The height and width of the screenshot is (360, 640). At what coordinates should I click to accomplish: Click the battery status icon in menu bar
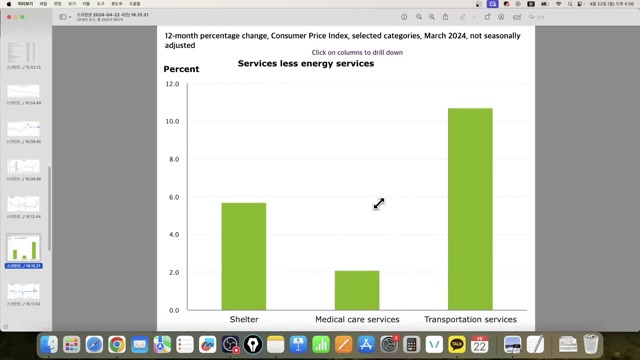544,4
